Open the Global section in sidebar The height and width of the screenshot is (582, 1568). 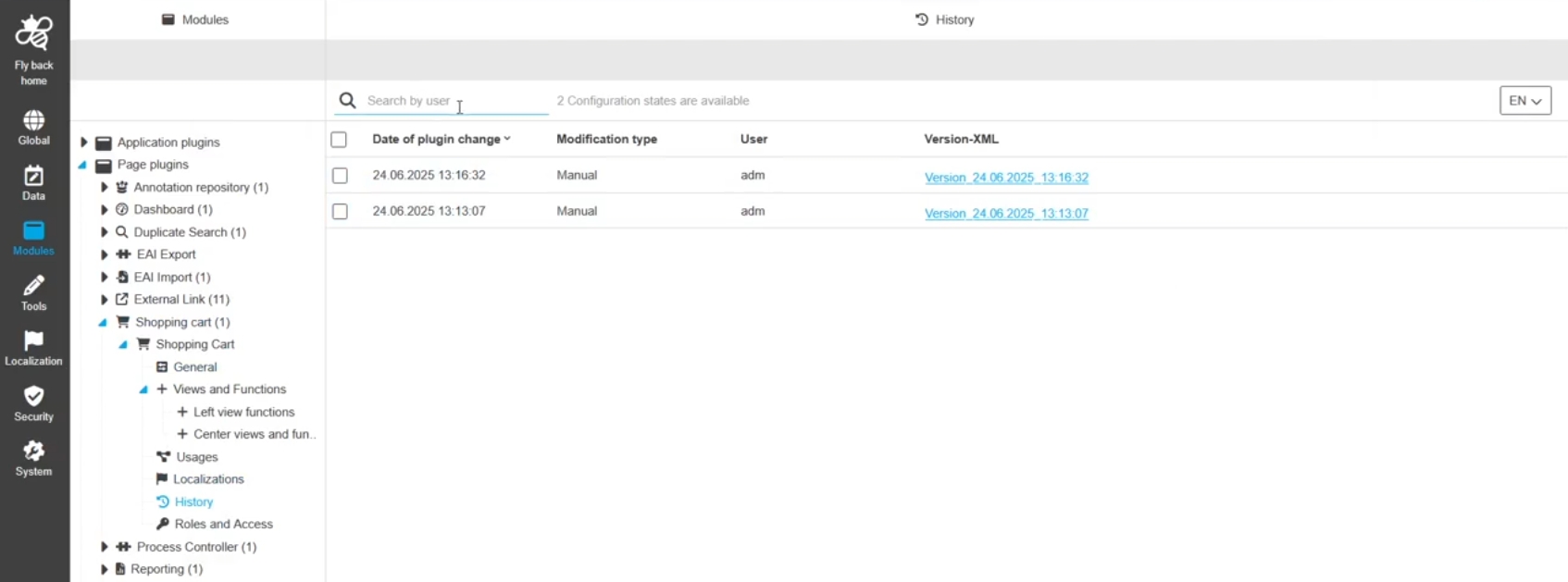pyautogui.click(x=34, y=121)
